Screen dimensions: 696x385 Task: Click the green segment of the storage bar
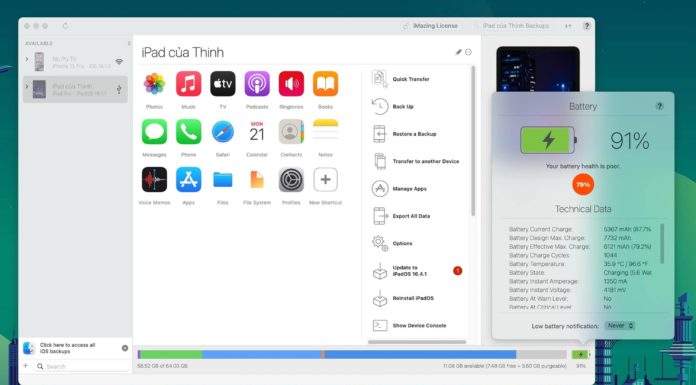click(171, 354)
